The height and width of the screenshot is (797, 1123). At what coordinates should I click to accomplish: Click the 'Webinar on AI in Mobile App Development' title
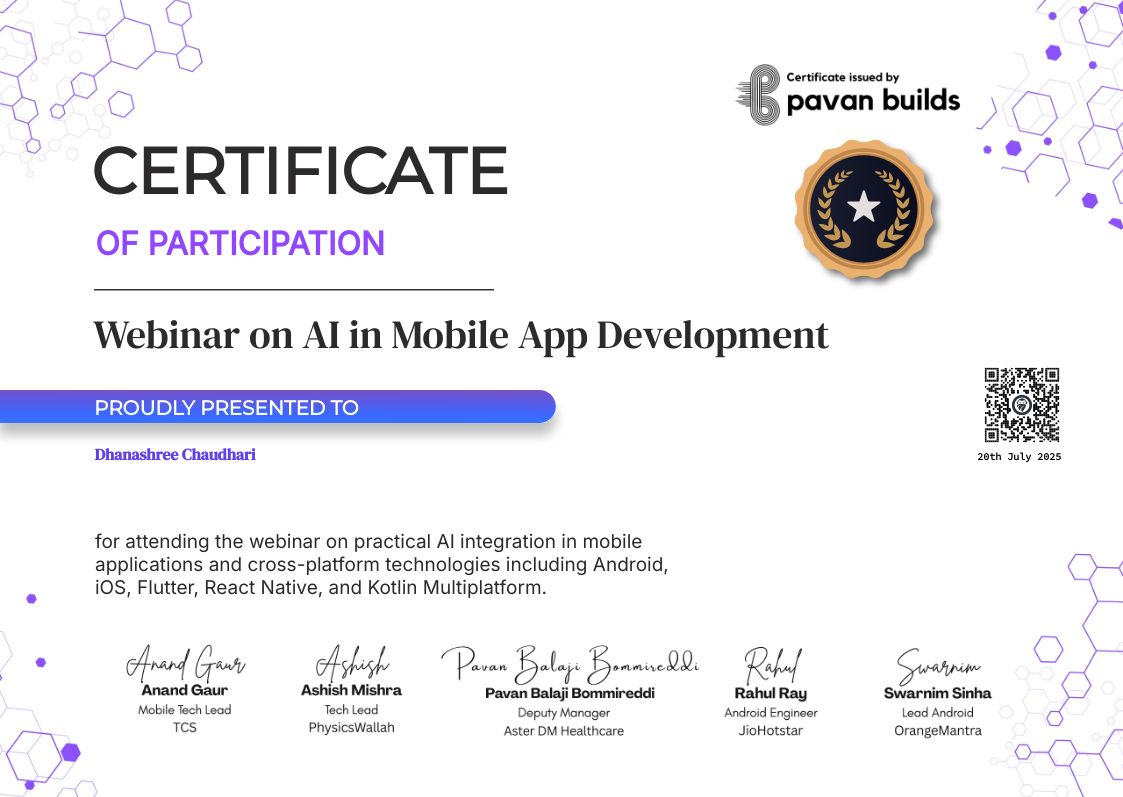click(x=461, y=335)
